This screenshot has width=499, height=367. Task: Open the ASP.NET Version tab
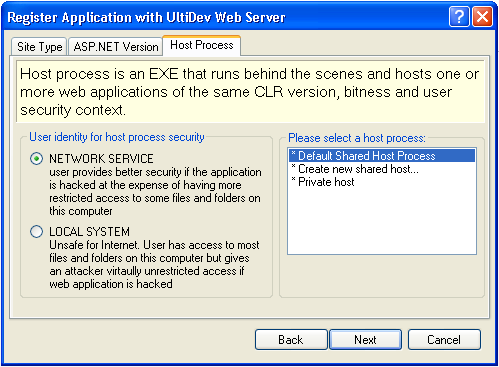tap(116, 46)
